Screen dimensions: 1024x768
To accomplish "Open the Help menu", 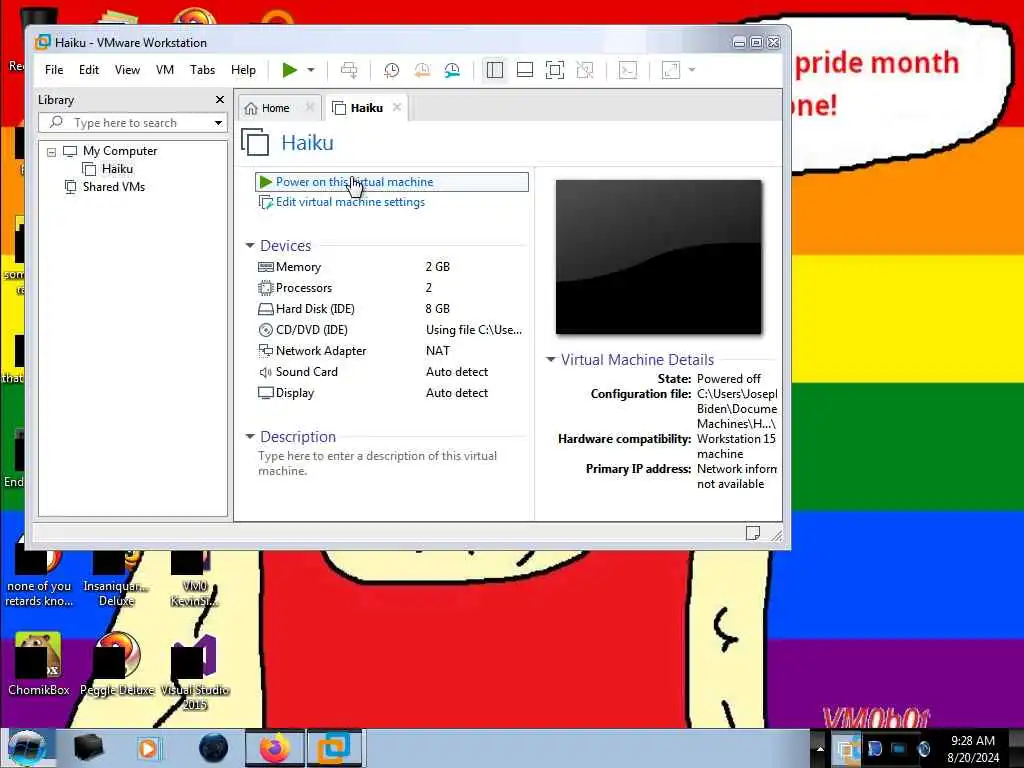I will click(x=244, y=70).
